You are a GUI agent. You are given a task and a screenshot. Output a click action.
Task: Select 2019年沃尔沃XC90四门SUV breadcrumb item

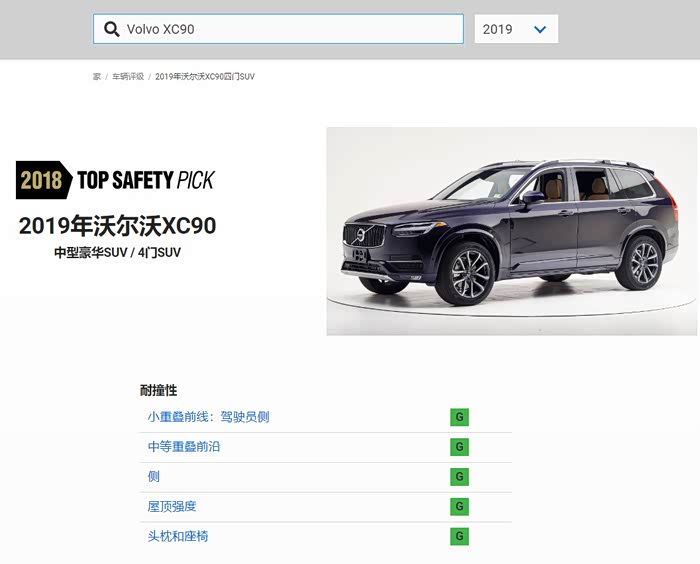[x=205, y=76]
